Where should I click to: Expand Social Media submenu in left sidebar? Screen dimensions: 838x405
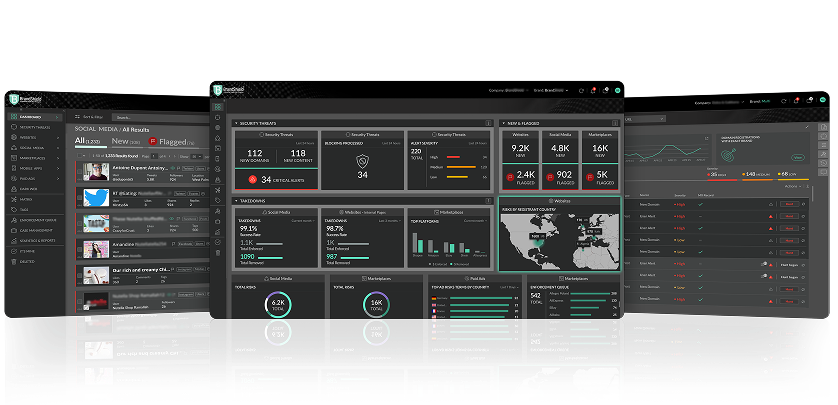click(x=58, y=147)
